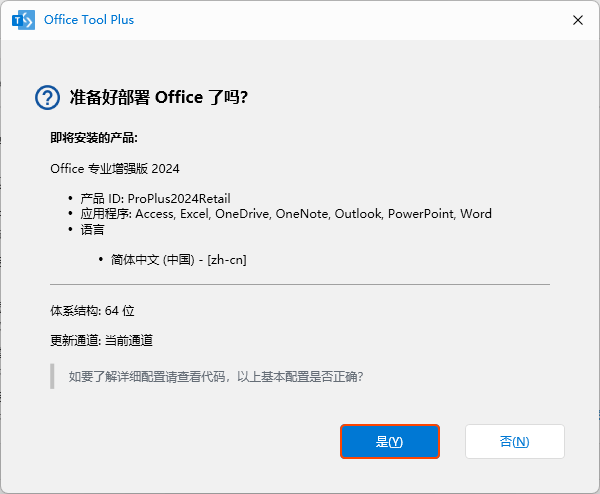Screen dimensions: 600x494
Task: Click the heading 准备好部署 Office 了吗?
Action: pos(158,97)
